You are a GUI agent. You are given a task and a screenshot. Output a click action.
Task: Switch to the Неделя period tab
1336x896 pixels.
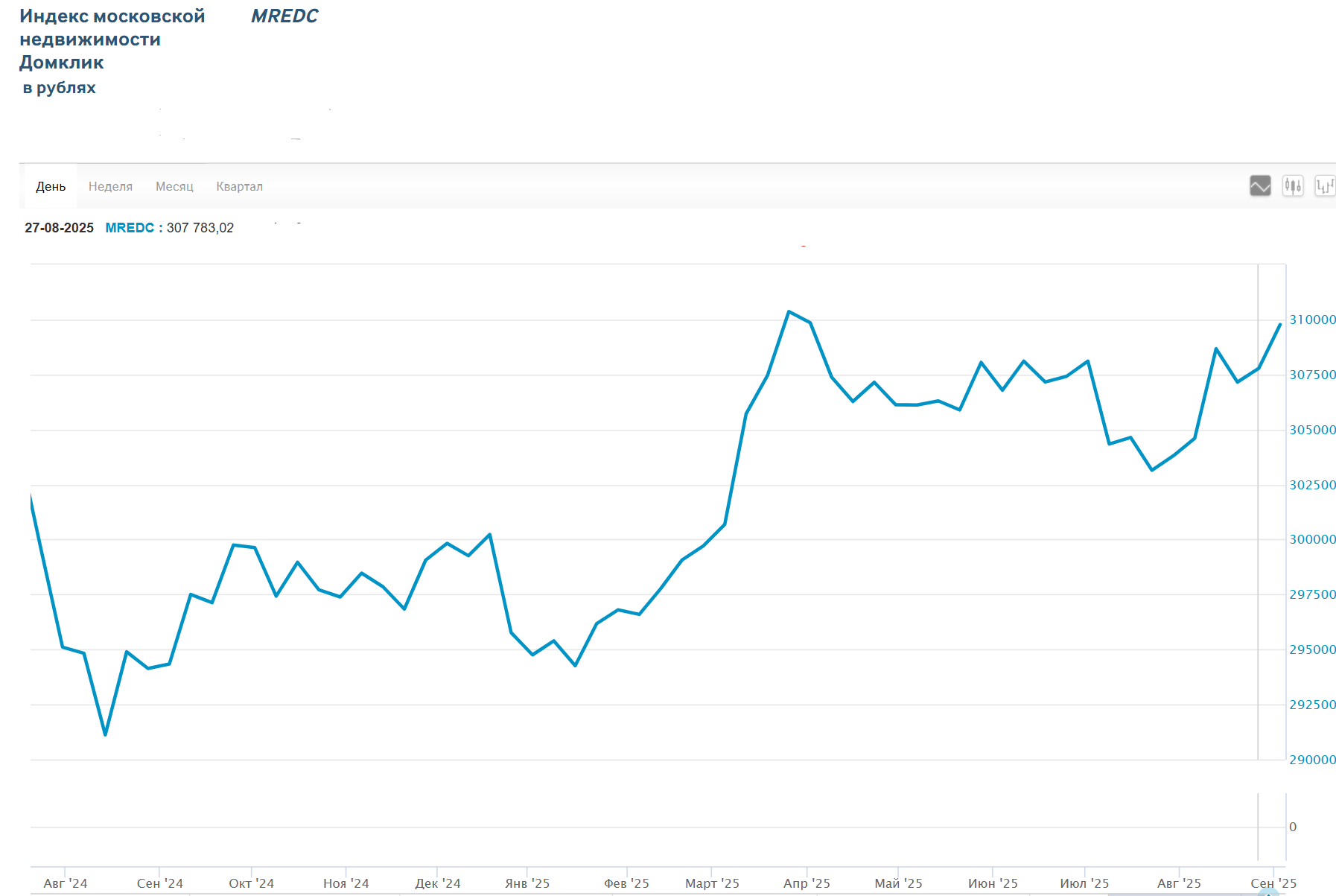tap(110, 186)
